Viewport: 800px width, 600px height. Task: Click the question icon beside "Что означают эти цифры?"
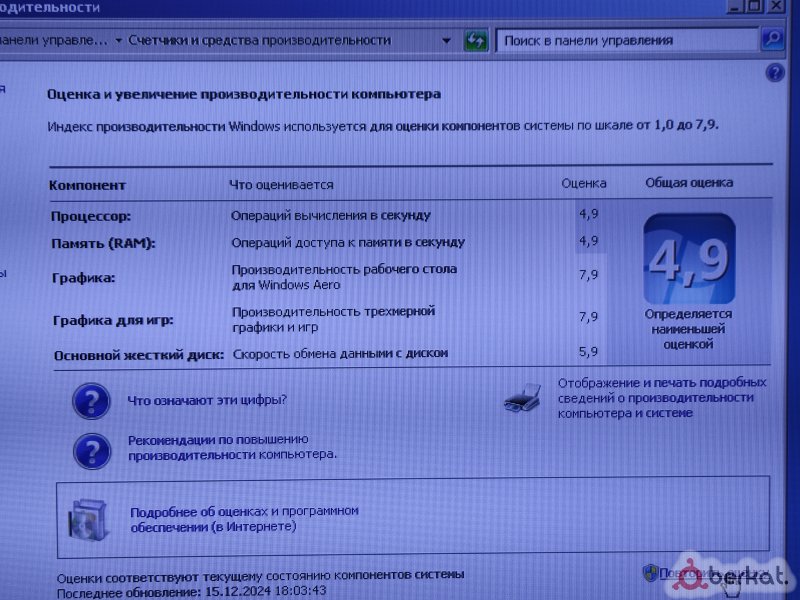91,401
